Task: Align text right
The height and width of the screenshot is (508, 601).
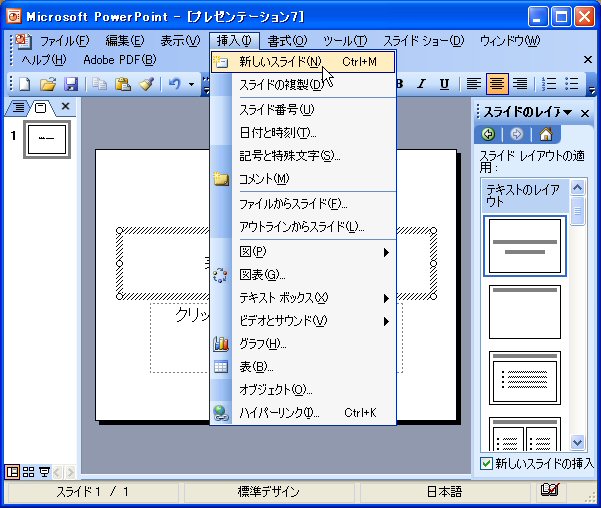Action: [x=520, y=84]
